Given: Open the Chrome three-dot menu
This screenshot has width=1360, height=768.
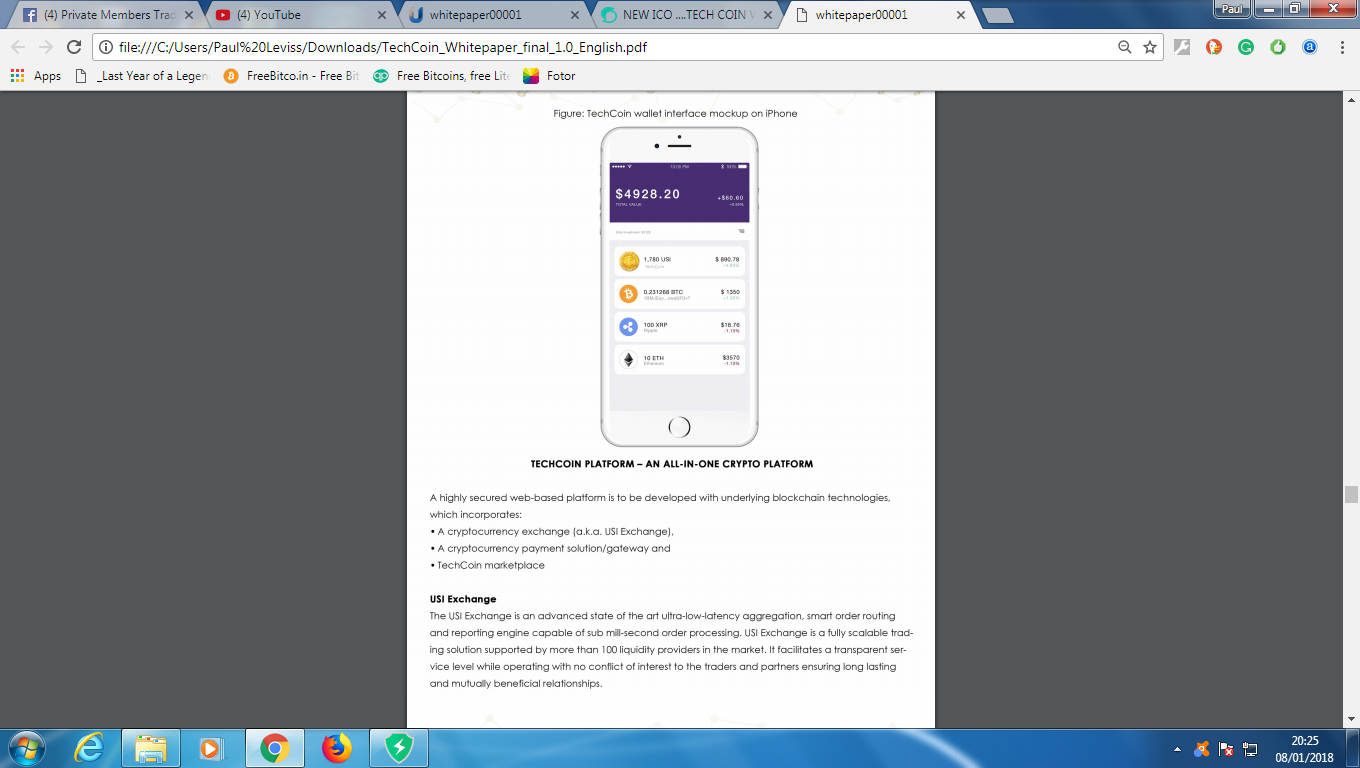Looking at the screenshot, I should click(x=1341, y=47).
